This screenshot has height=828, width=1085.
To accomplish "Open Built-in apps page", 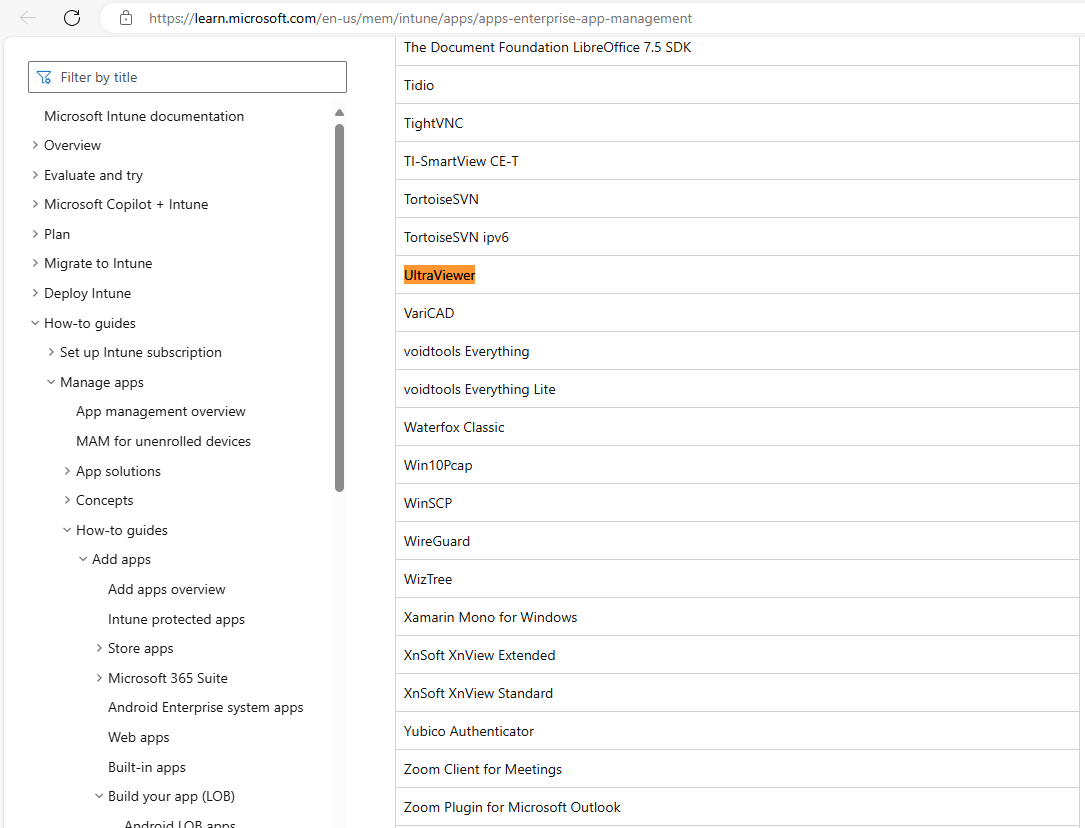I will pos(147,767).
